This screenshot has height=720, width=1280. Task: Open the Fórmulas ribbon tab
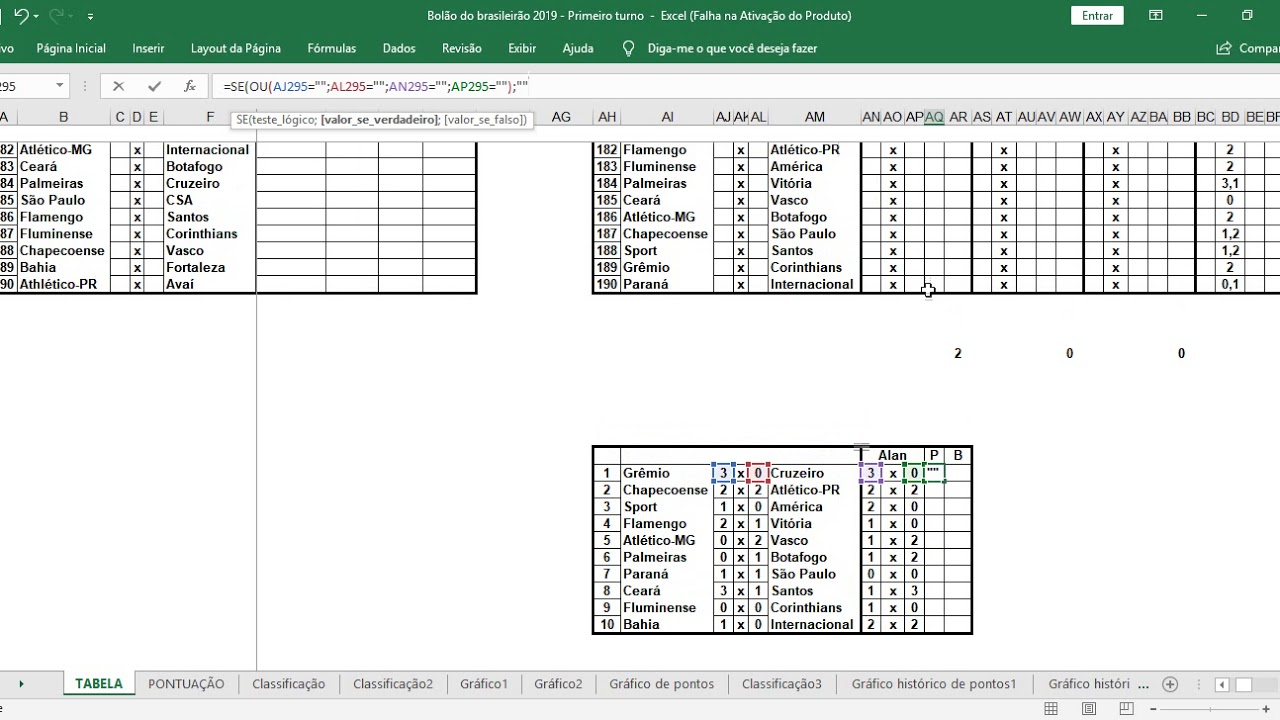pos(332,48)
